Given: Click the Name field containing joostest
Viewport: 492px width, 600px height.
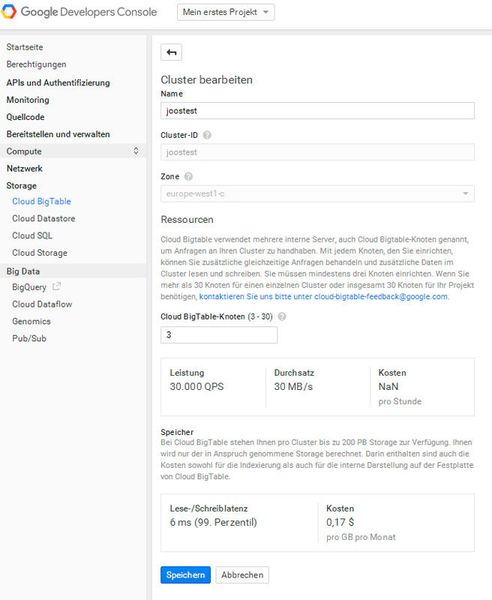Looking at the screenshot, I should [x=318, y=111].
